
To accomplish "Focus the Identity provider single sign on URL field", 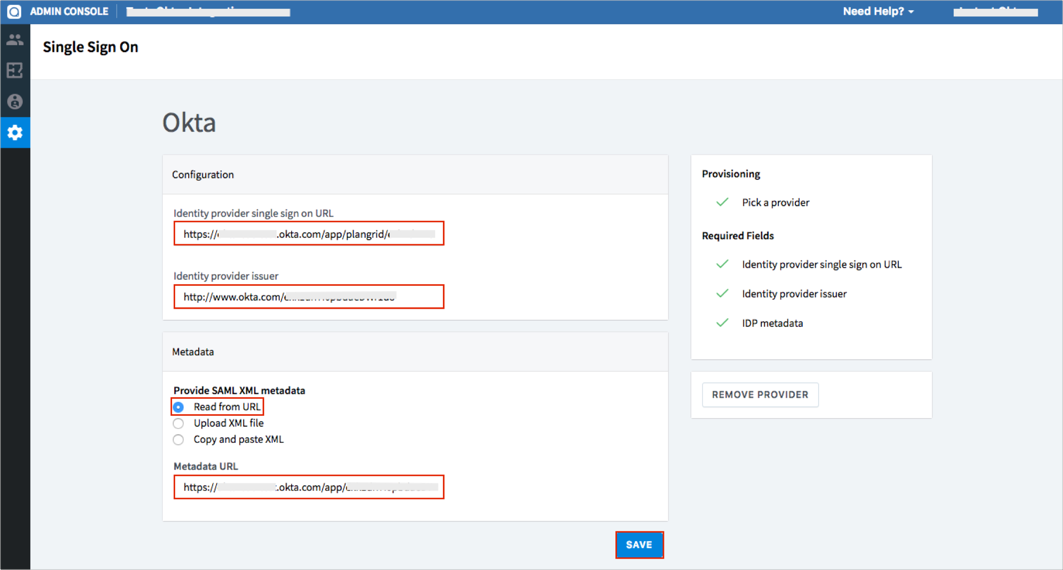I will click(x=308, y=234).
